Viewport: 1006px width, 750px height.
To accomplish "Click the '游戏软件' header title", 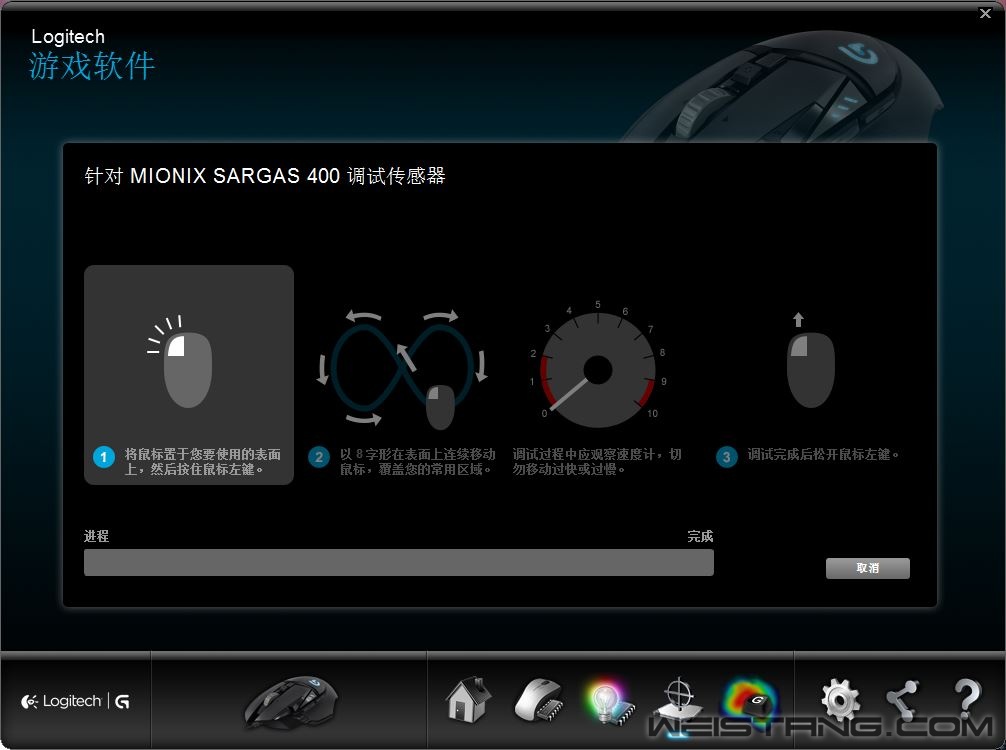I will pyautogui.click(x=92, y=66).
